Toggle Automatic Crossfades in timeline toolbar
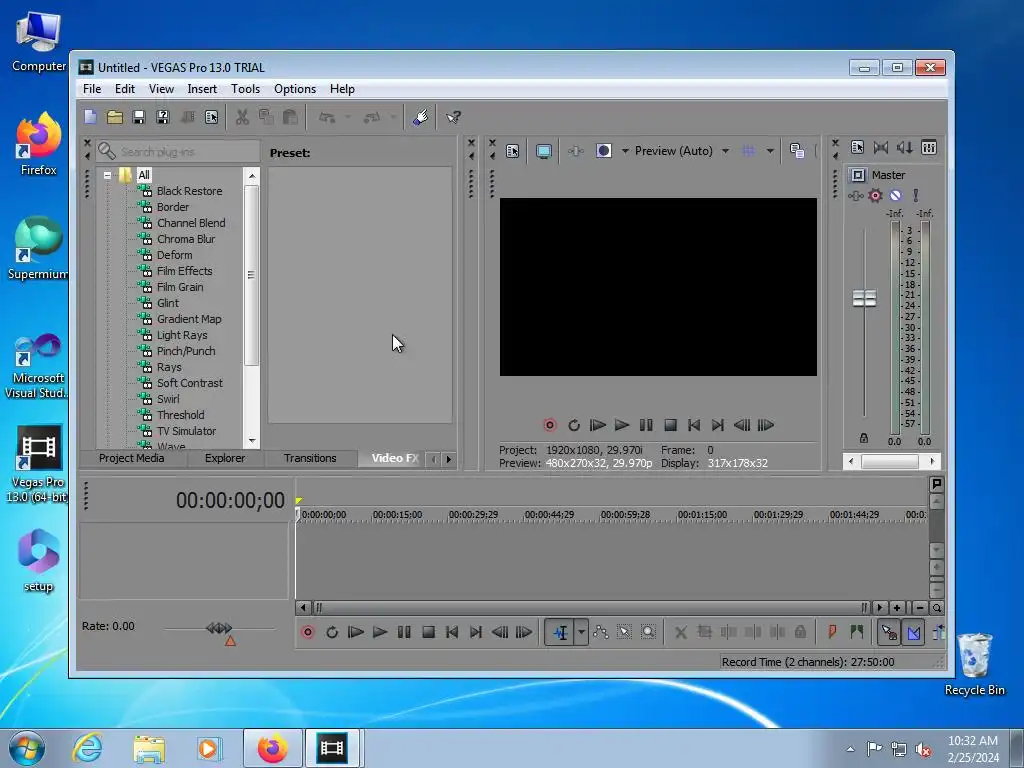Image resolution: width=1024 pixels, height=768 pixels. (x=914, y=632)
